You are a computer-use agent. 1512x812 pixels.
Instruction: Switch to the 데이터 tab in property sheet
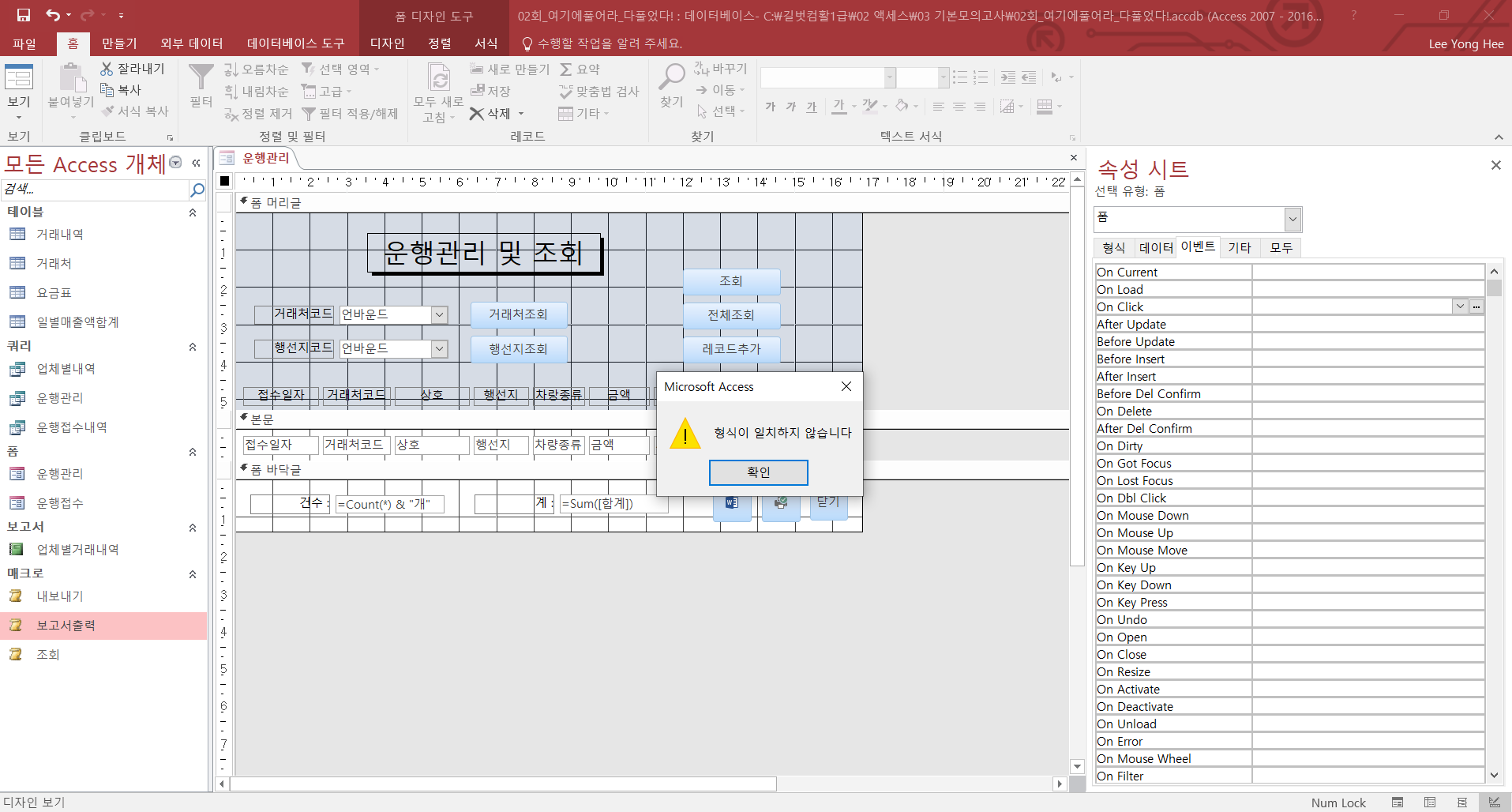(1156, 248)
